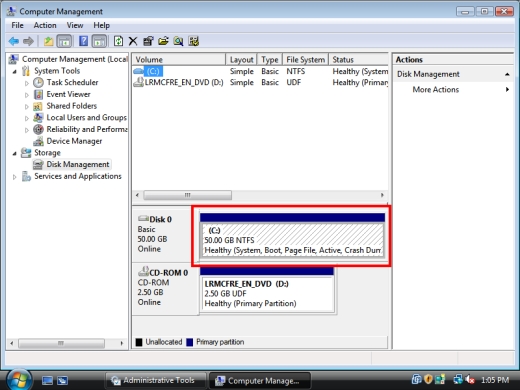Collapse the Storage node
Screen dimensions: 520x390
(x=14, y=153)
